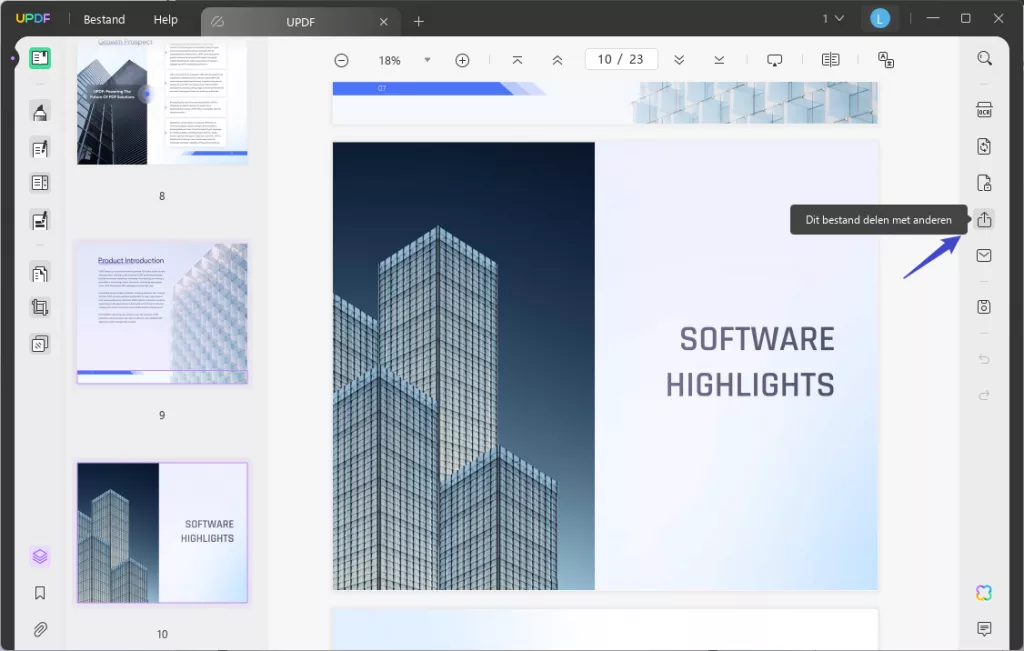Toggle the reader mode icon
The width and height of the screenshot is (1024, 651).
click(x=40, y=58)
